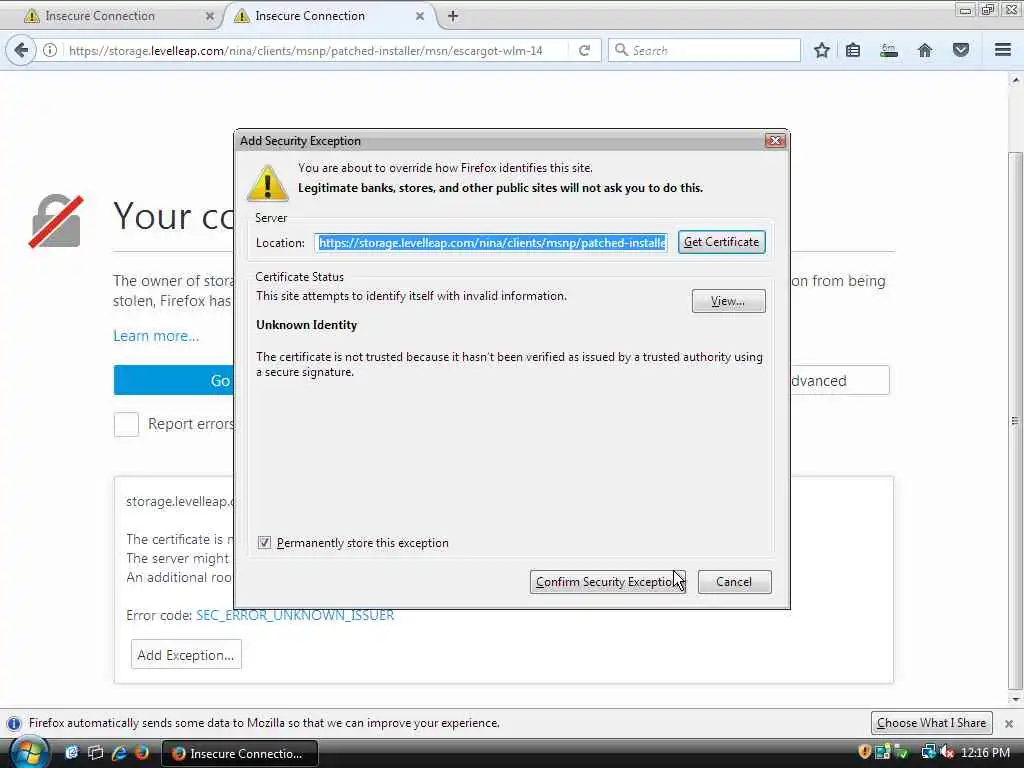
Task: Save page to Pocket icon
Action: click(x=961, y=50)
